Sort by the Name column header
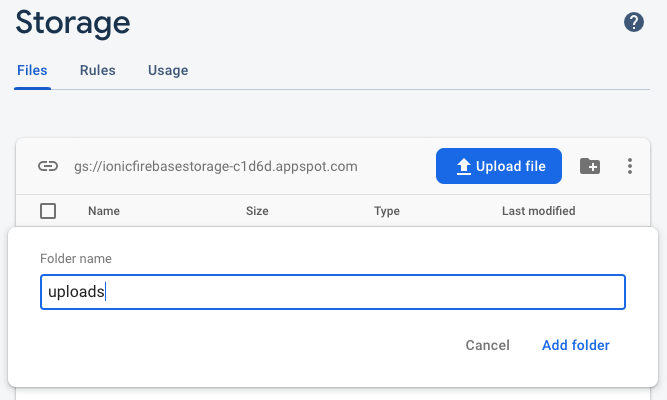 click(x=104, y=211)
